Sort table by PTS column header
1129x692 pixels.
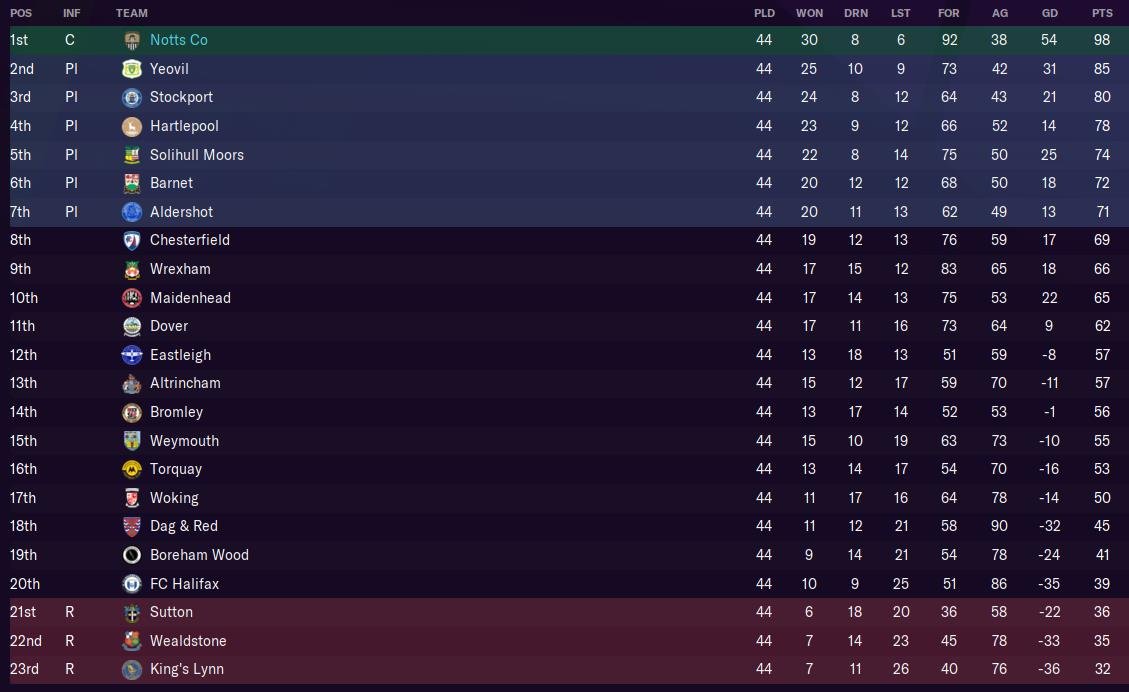click(x=1102, y=13)
